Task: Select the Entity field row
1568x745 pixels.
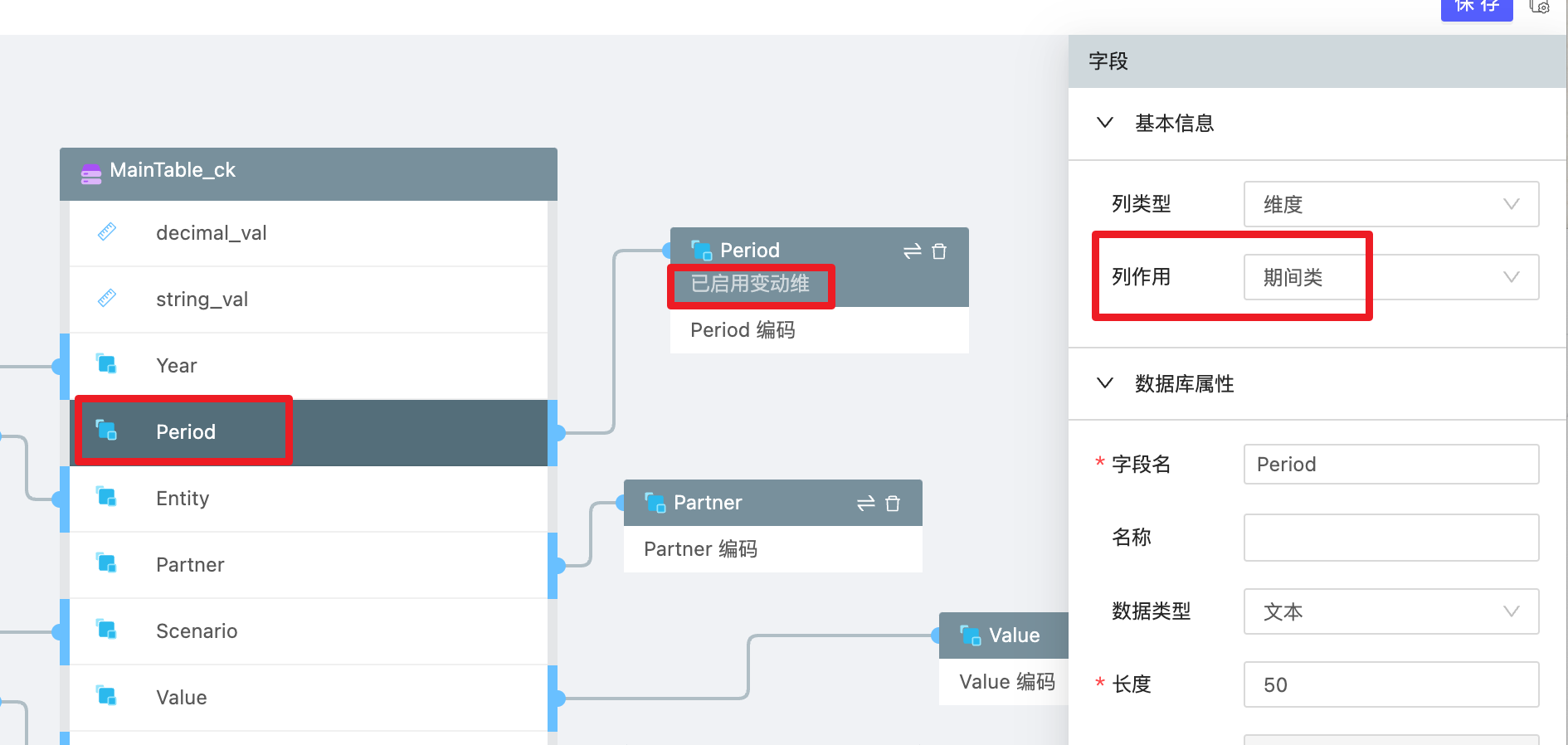Action: (x=307, y=499)
